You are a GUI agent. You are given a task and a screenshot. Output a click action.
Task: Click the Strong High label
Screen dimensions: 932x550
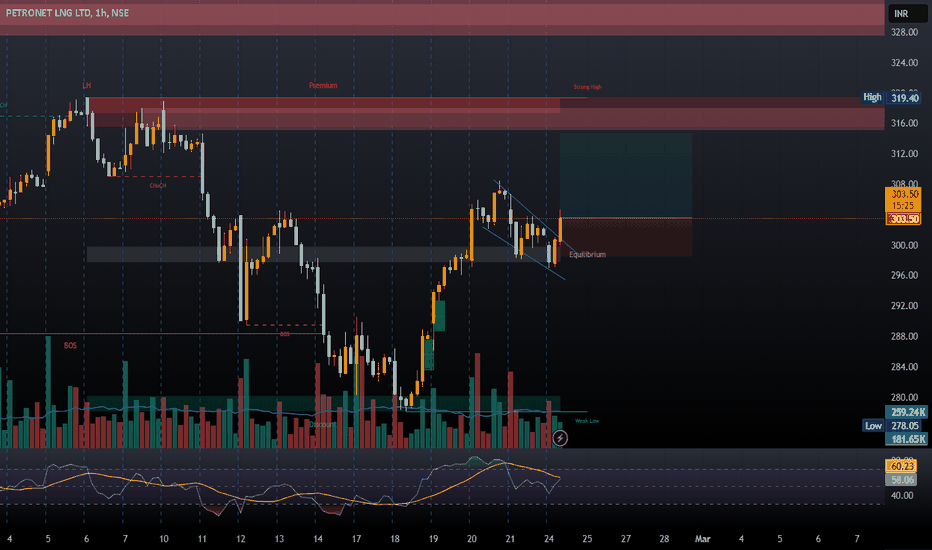click(x=587, y=87)
